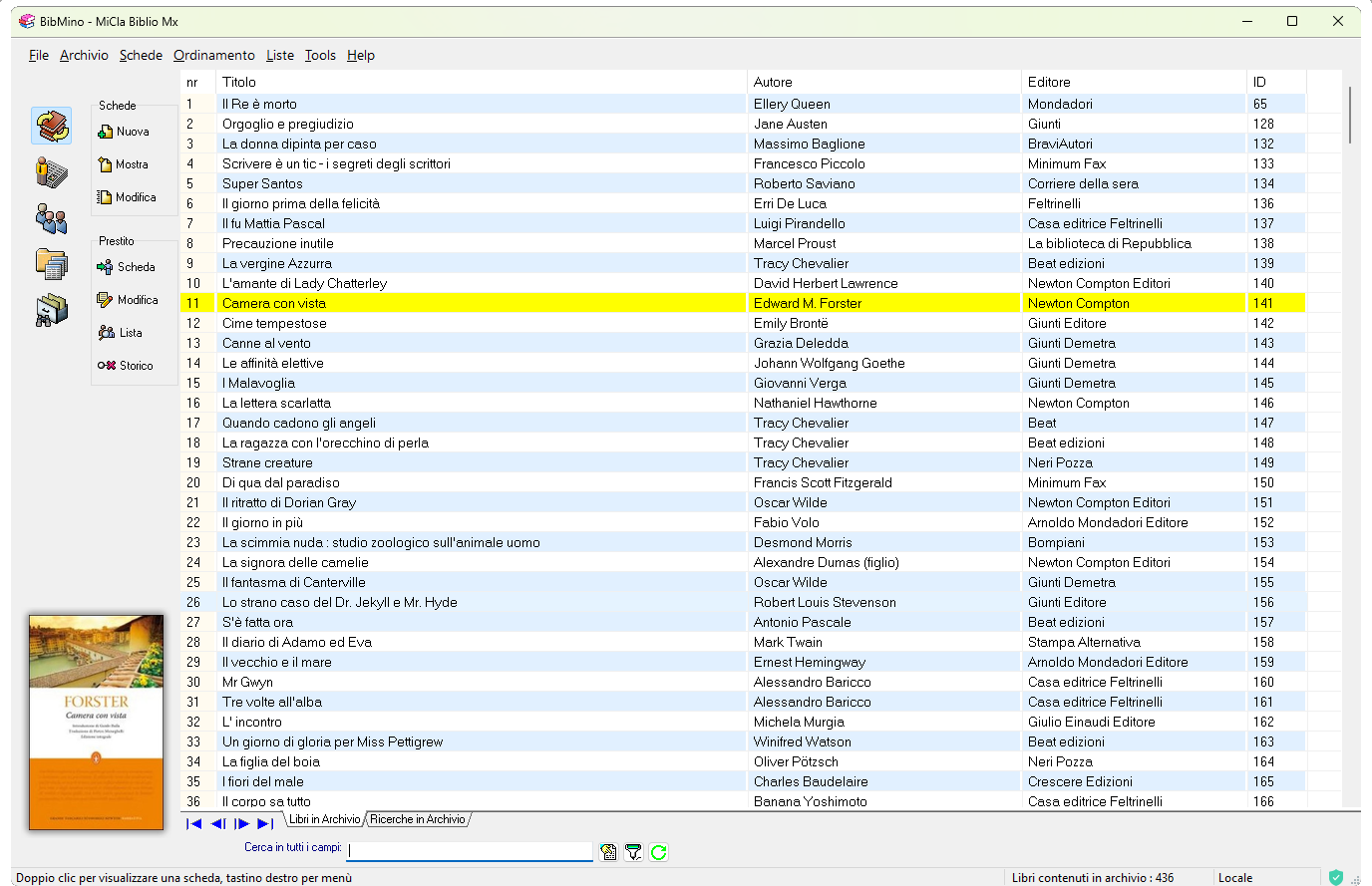
Task: Apply the funnel filter icon near search
Action: 634,852
